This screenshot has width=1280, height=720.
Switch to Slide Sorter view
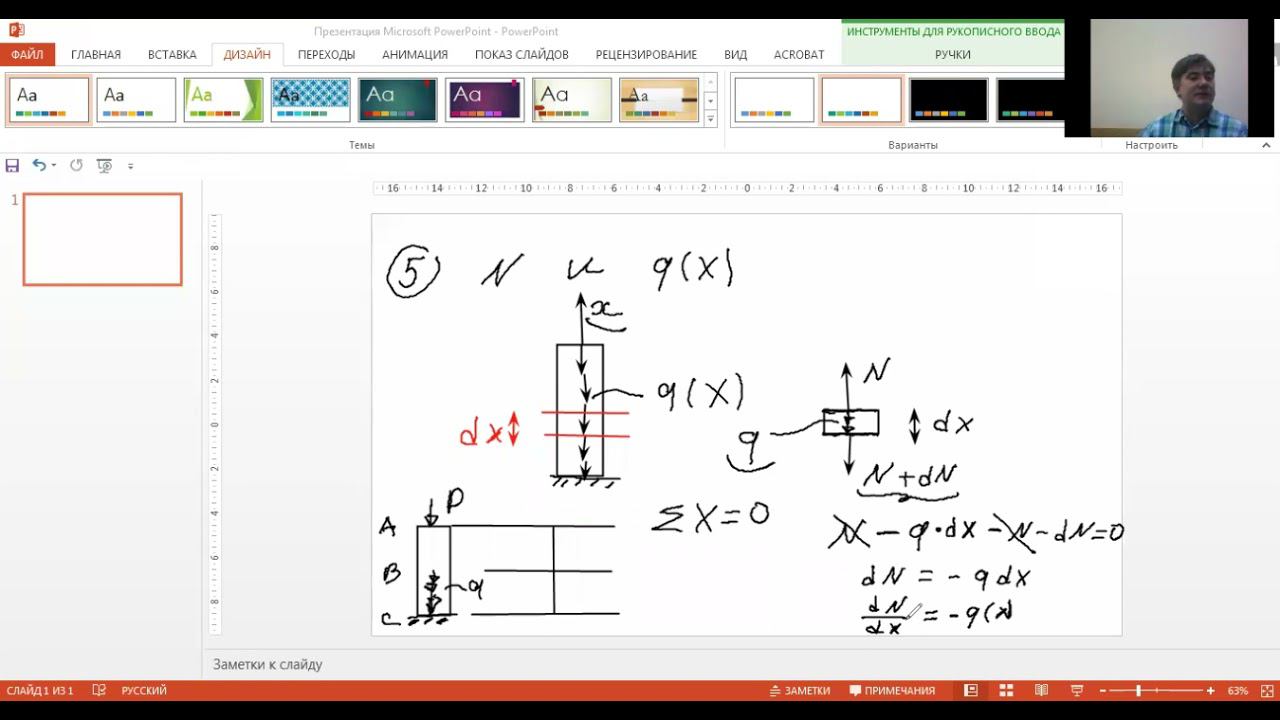[x=1006, y=691]
